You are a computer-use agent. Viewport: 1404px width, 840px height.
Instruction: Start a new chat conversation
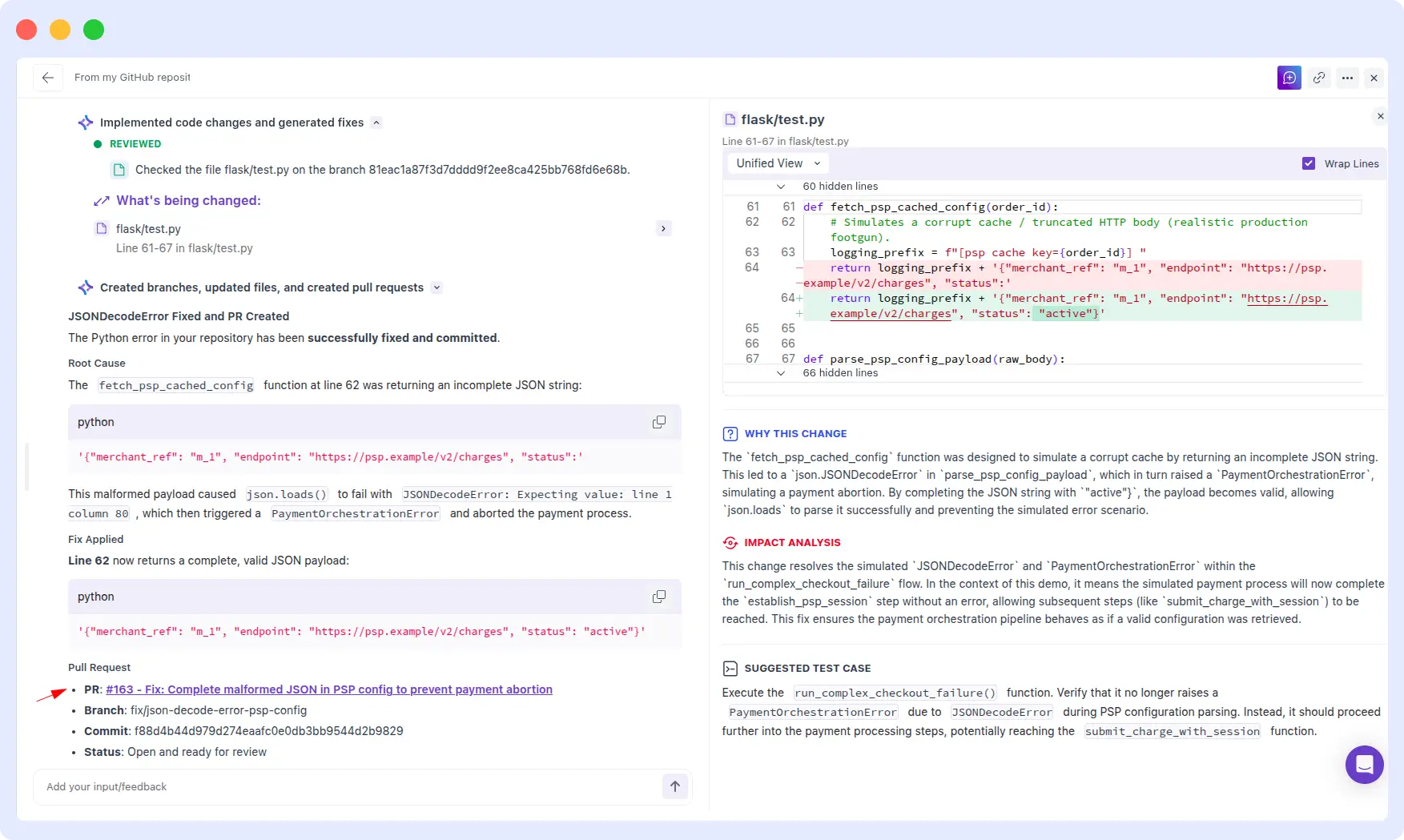pos(1289,78)
